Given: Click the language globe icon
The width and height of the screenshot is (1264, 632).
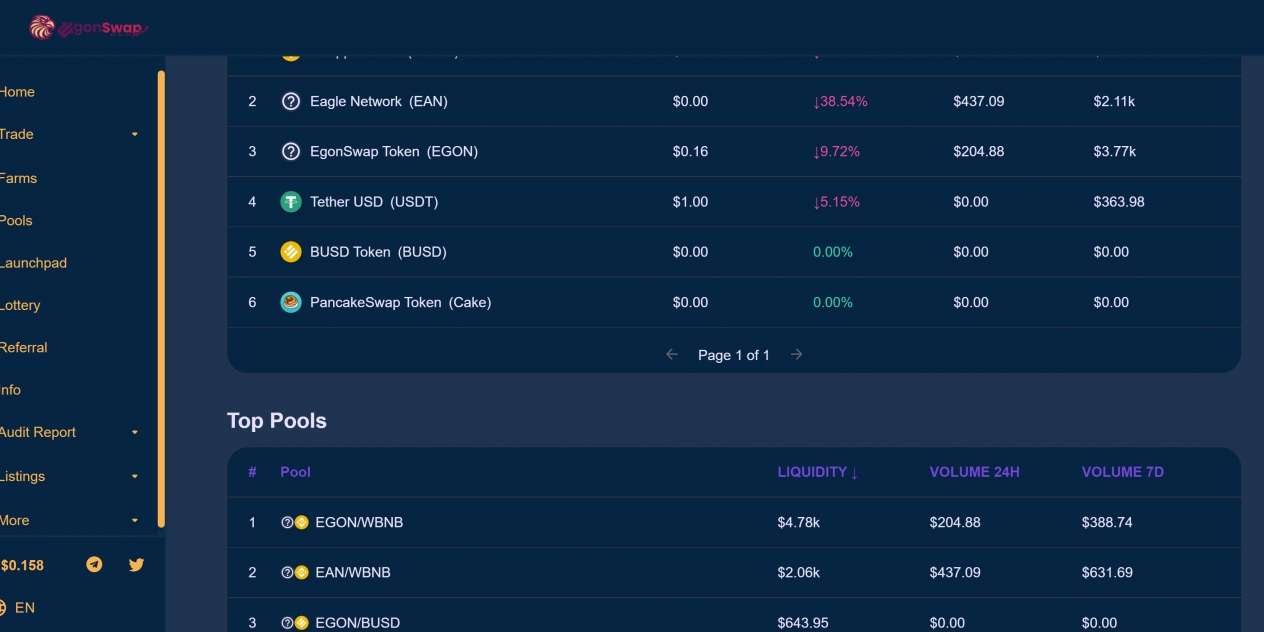Looking at the screenshot, I should coord(2,607).
